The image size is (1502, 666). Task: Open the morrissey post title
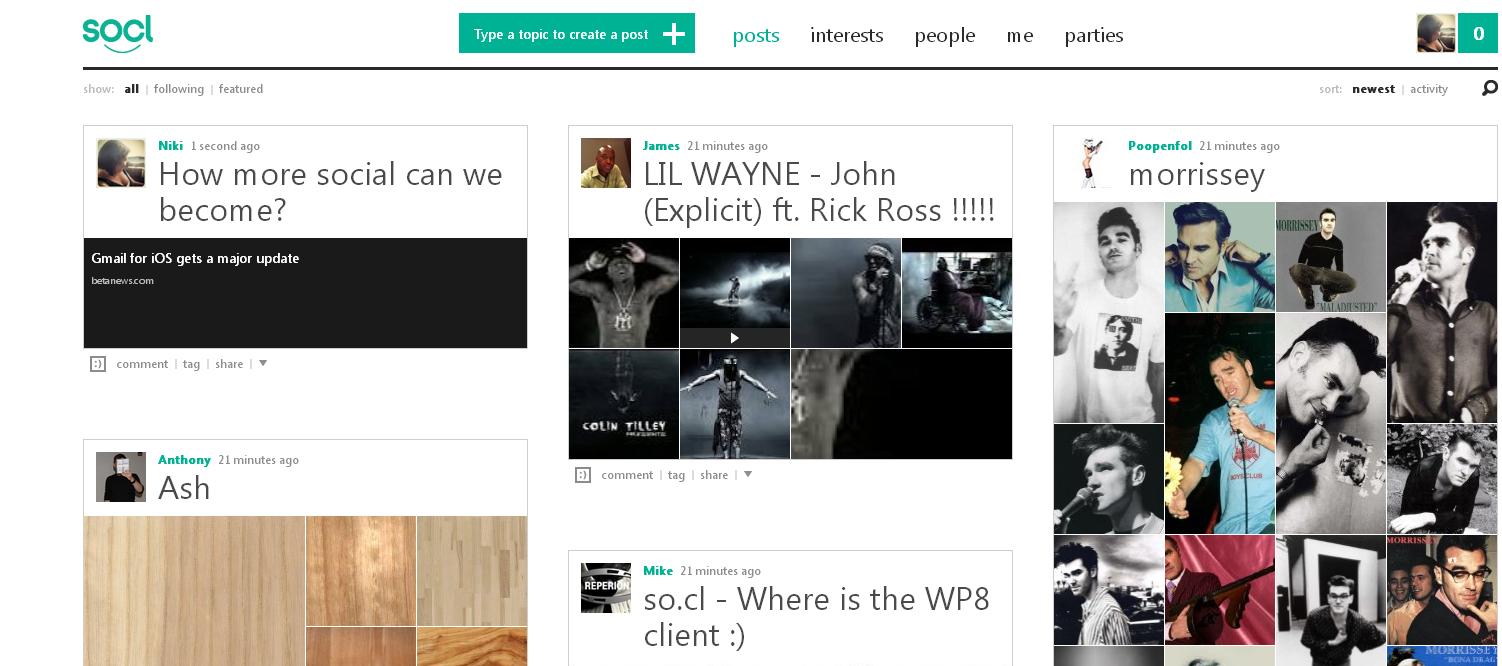(x=1196, y=175)
